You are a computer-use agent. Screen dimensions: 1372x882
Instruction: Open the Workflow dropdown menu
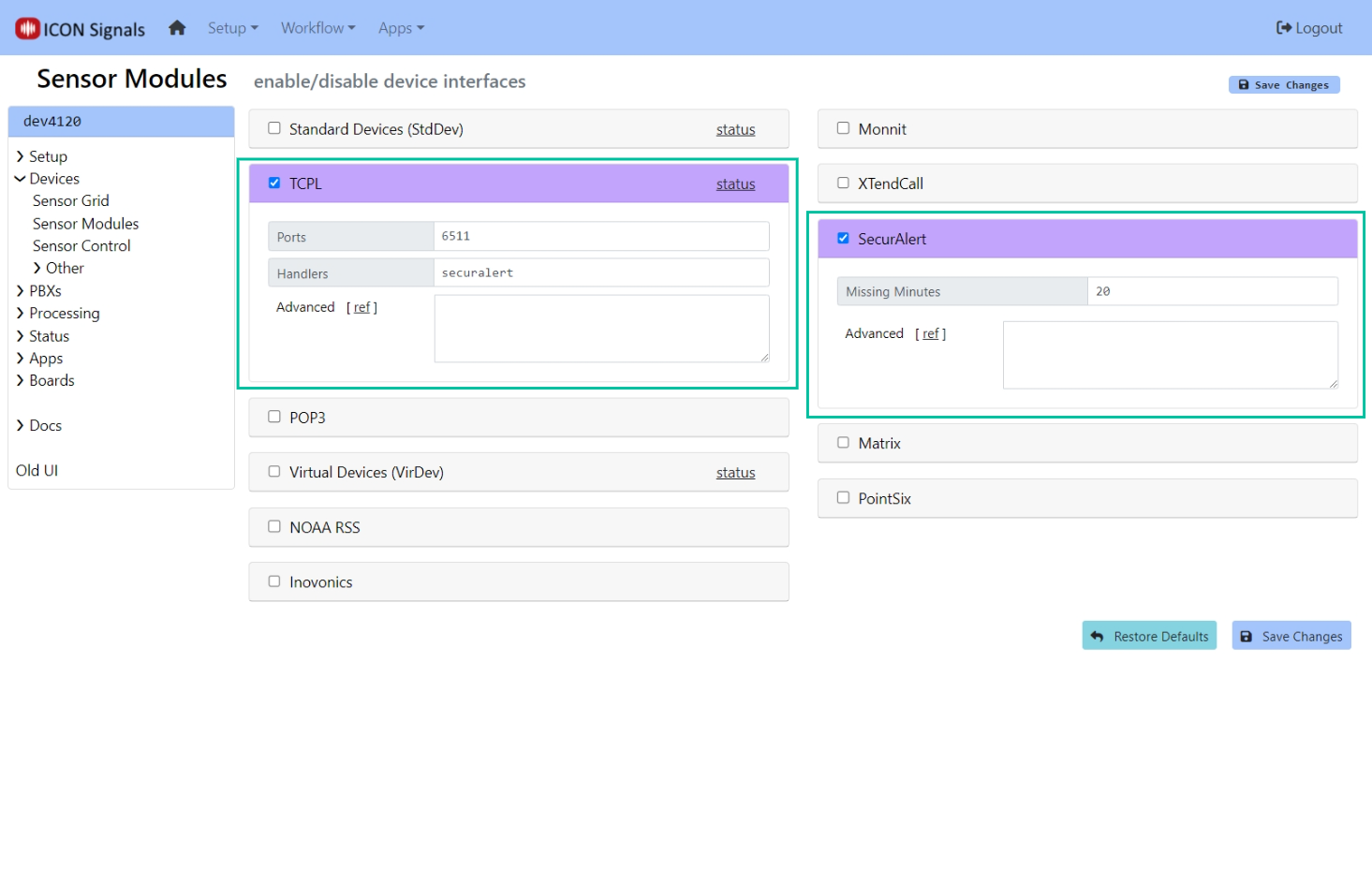[317, 28]
